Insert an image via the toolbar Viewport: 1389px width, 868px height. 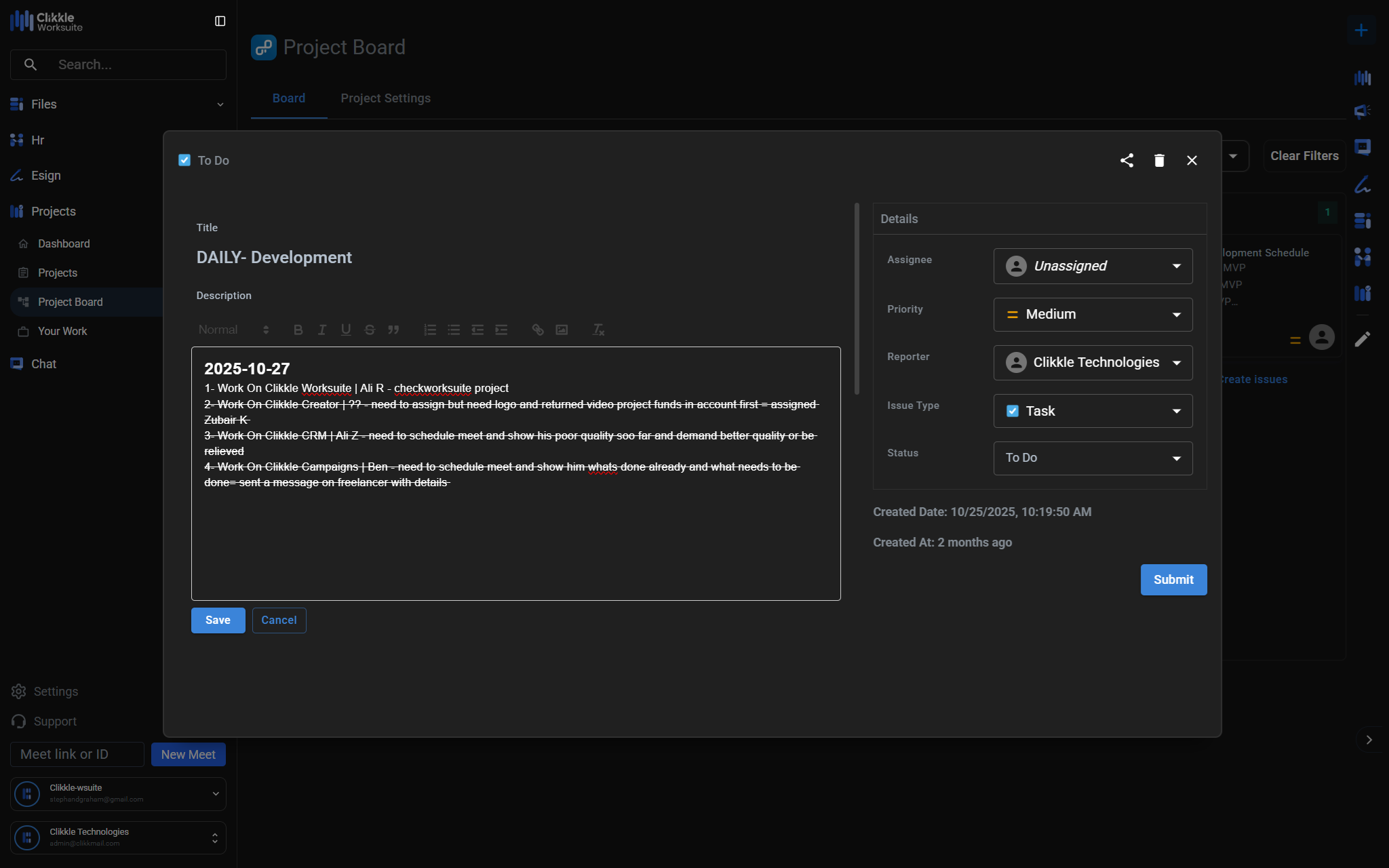point(562,330)
